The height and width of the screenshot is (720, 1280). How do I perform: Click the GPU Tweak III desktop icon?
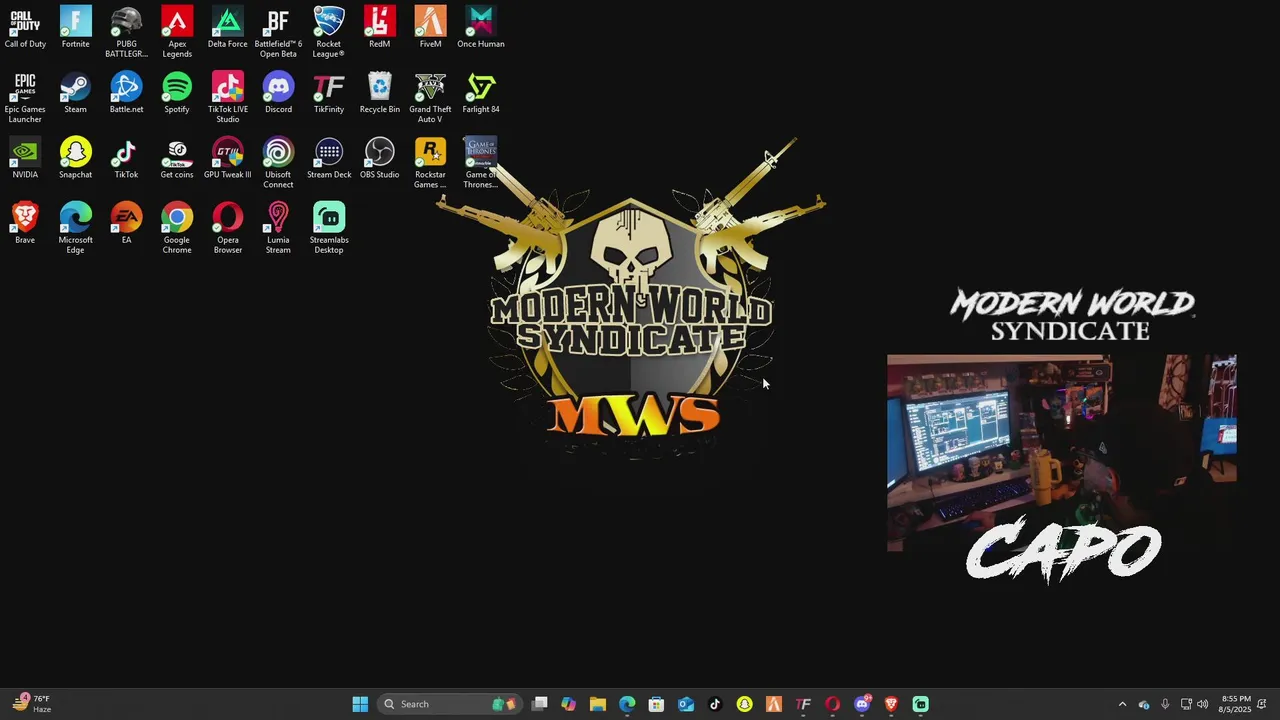[227, 158]
